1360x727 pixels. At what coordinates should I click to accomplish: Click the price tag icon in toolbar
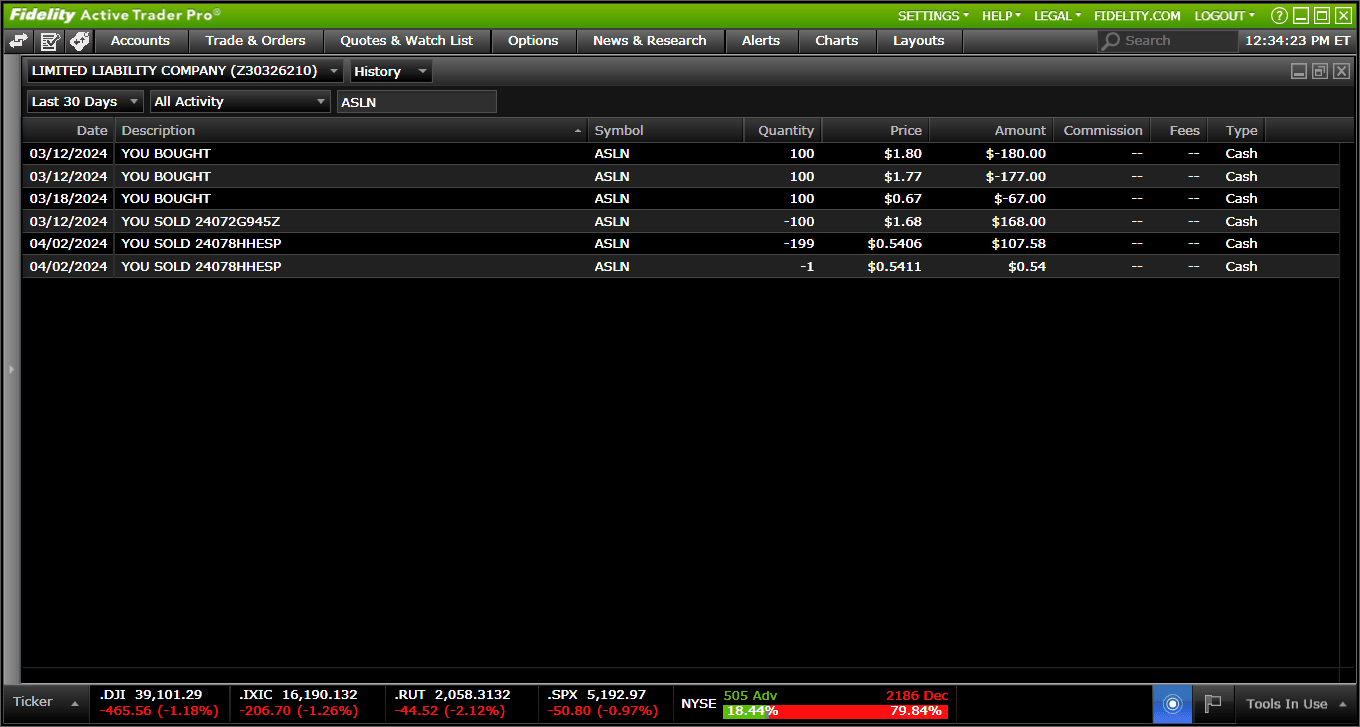(79, 41)
